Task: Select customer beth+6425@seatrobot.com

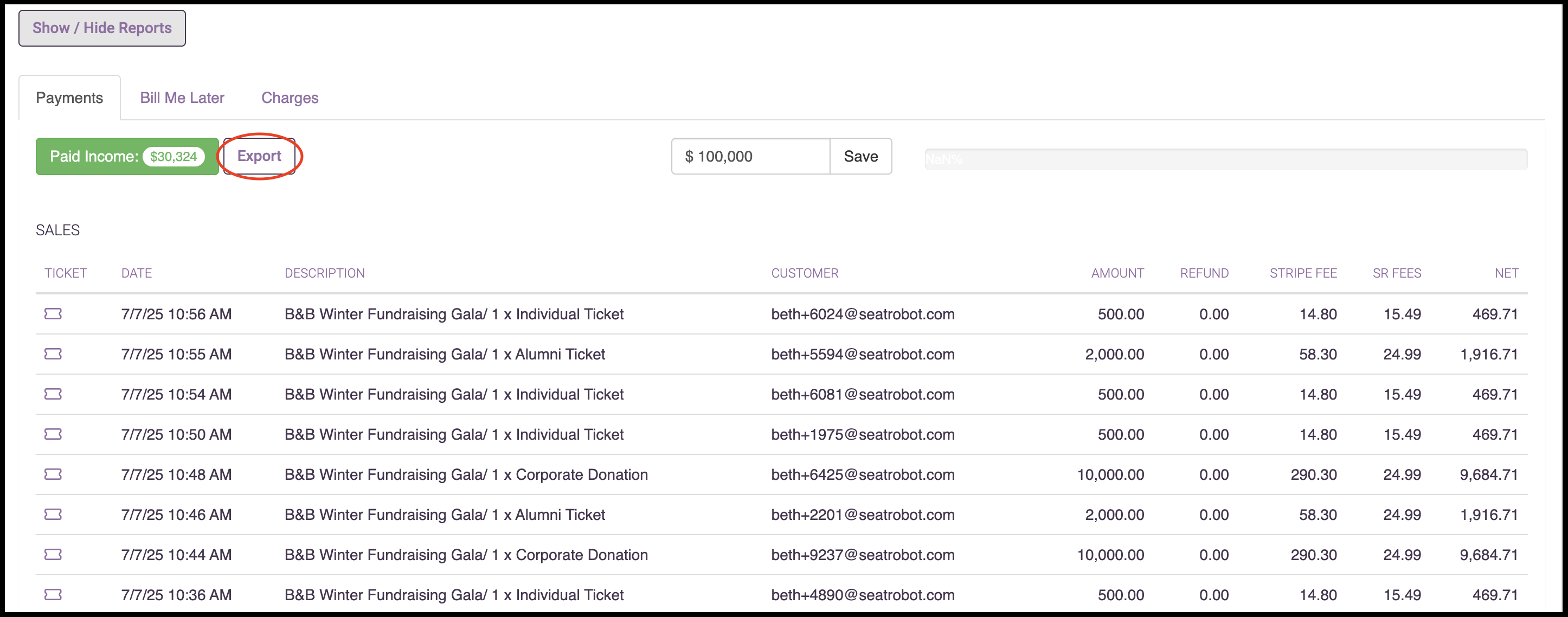Action: click(x=863, y=474)
